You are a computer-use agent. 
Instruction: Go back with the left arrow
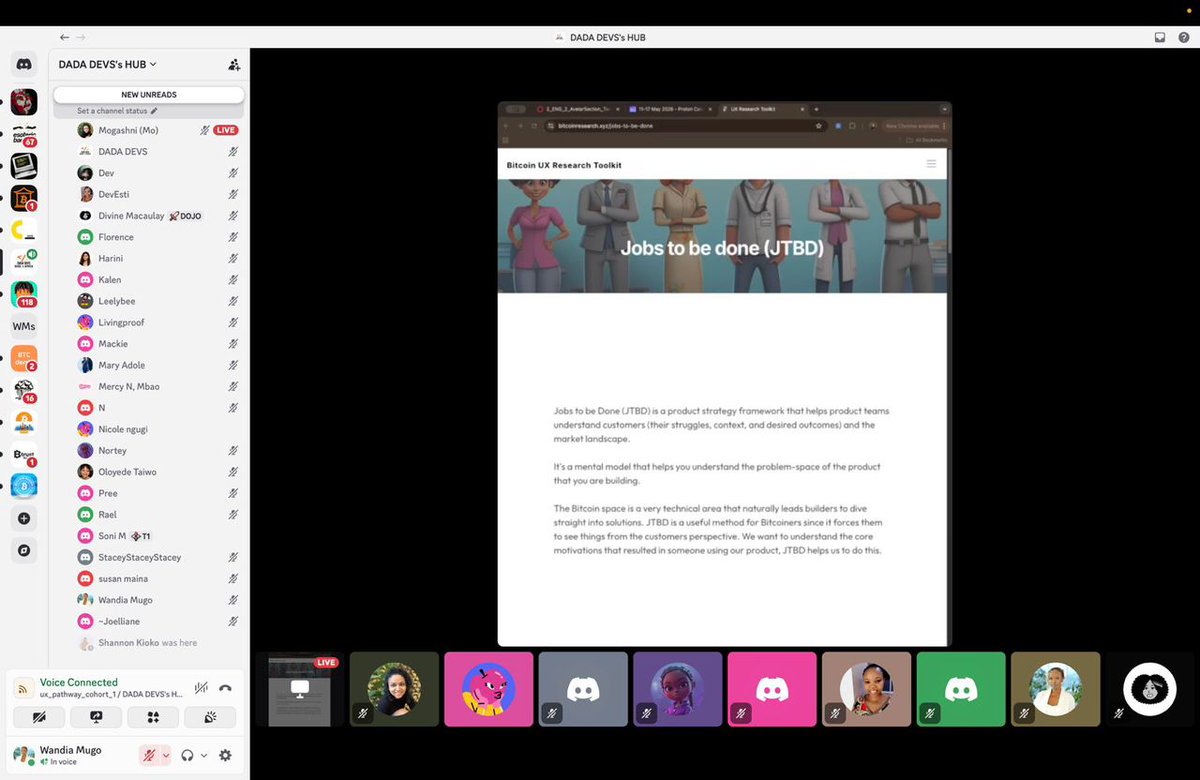tap(65, 37)
